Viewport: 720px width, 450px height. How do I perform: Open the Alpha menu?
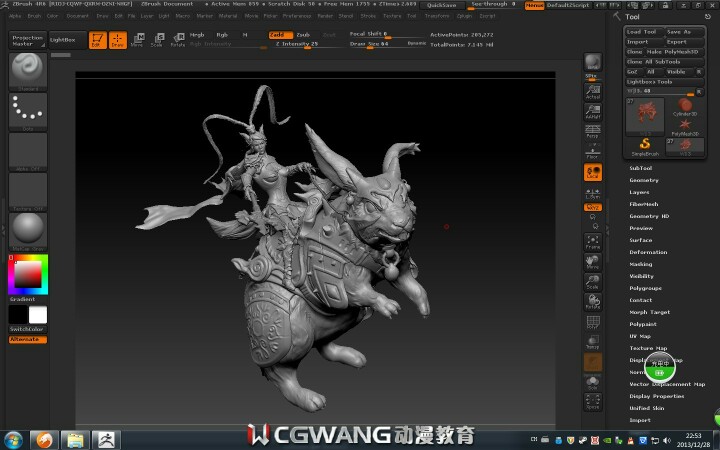click(x=15, y=16)
